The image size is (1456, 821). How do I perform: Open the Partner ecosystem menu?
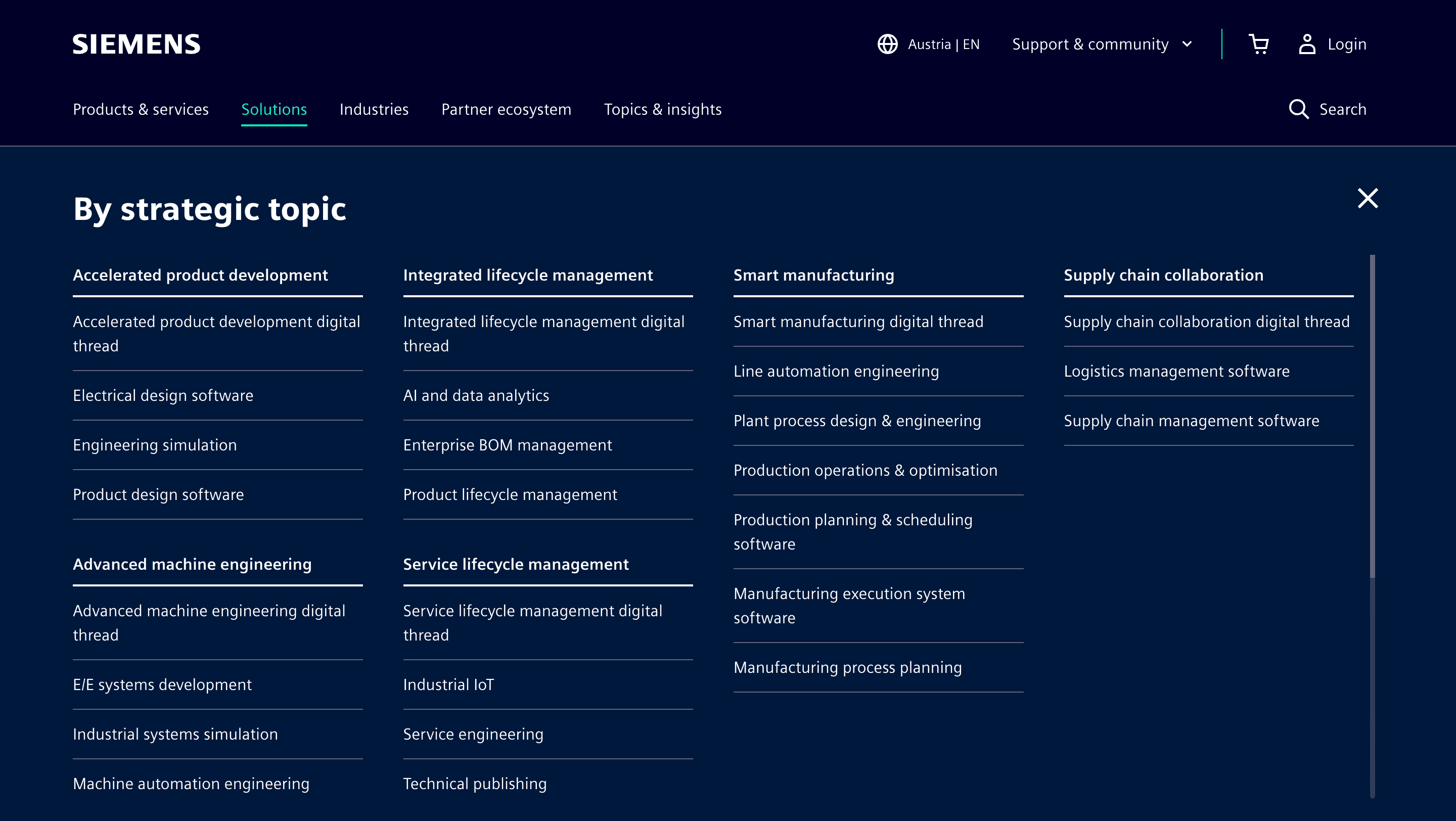(506, 109)
